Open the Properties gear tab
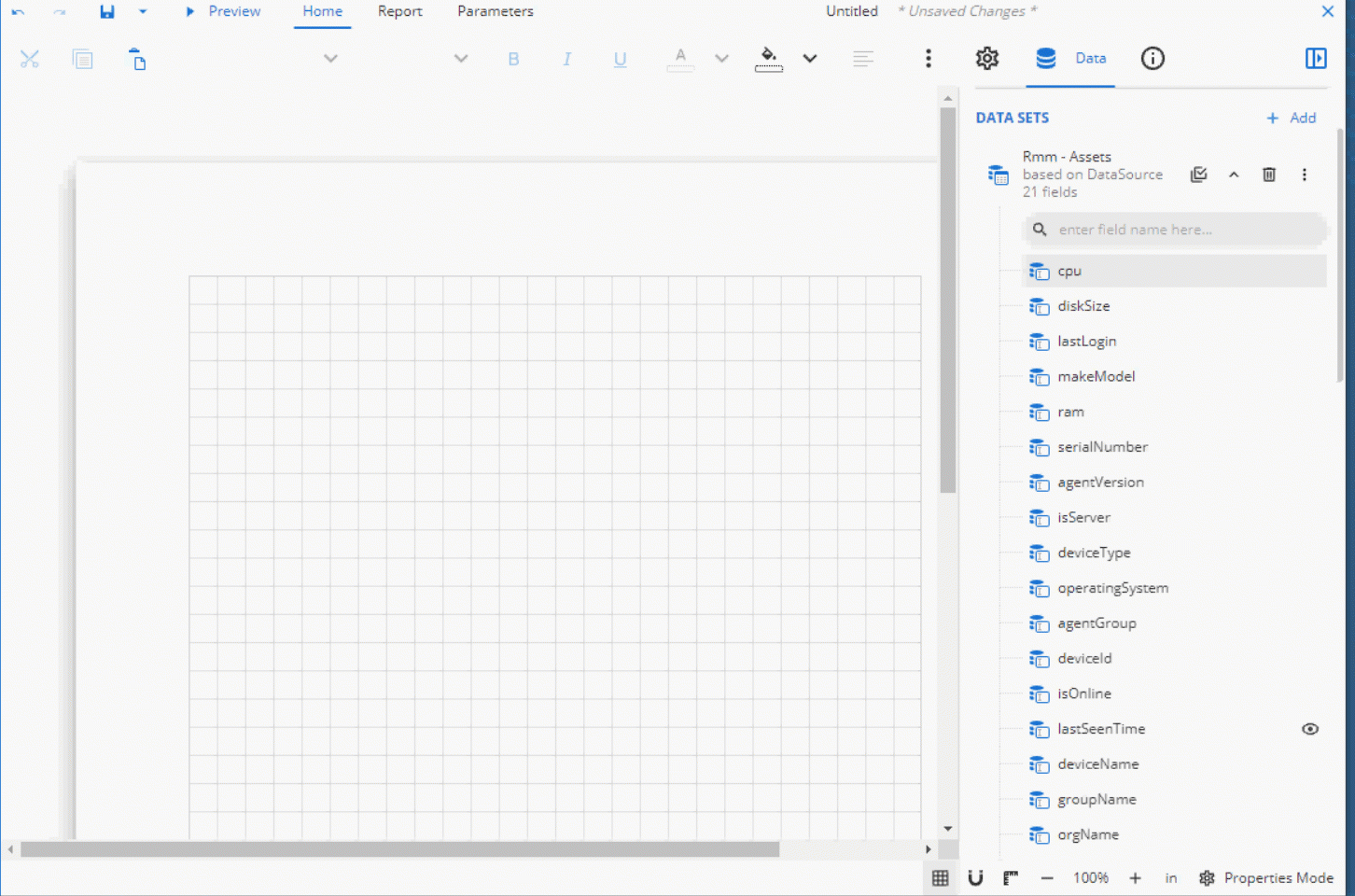The height and width of the screenshot is (896, 1355). [987, 59]
